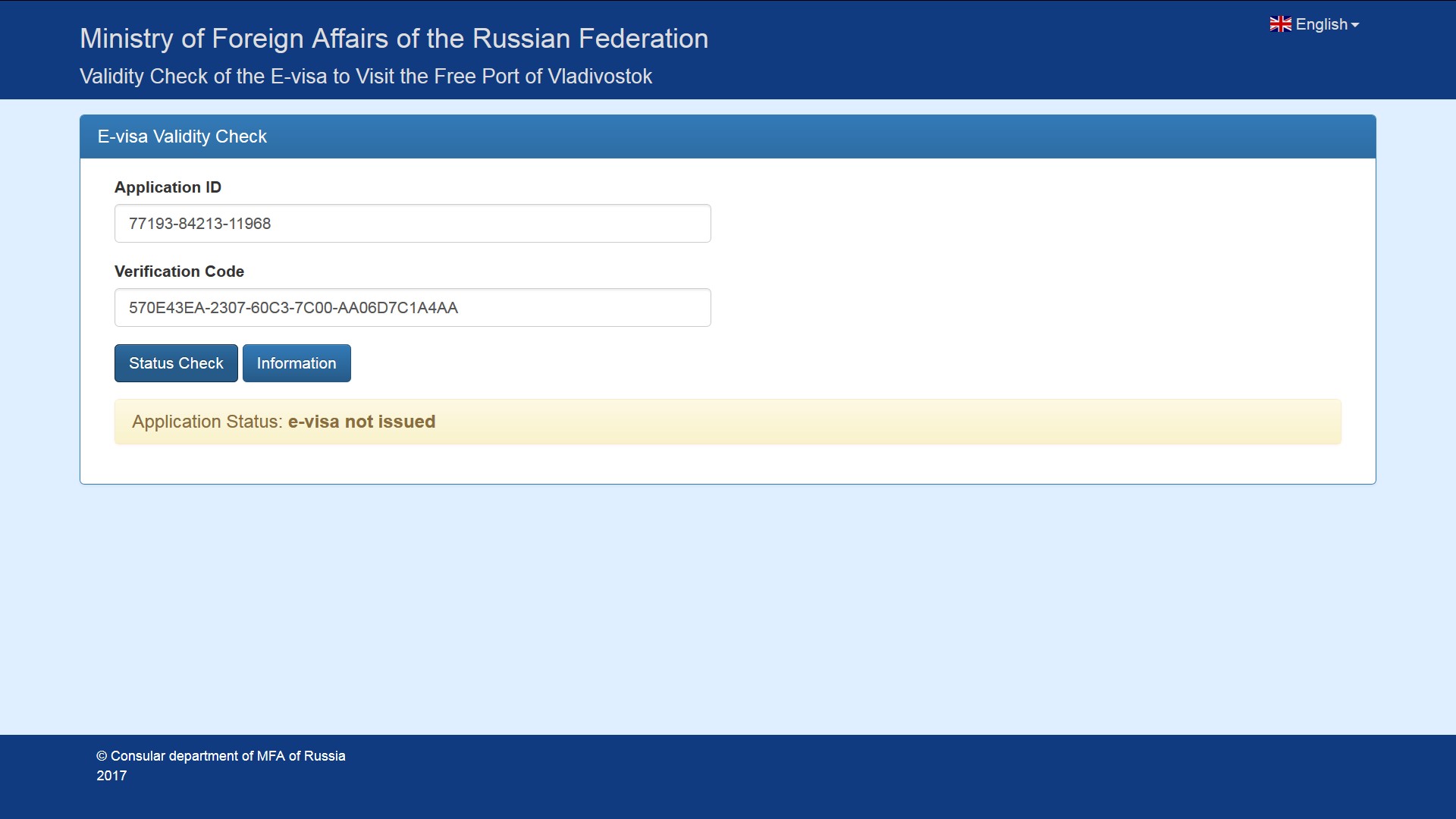Click the bold "e-visa not issued" text

(362, 422)
